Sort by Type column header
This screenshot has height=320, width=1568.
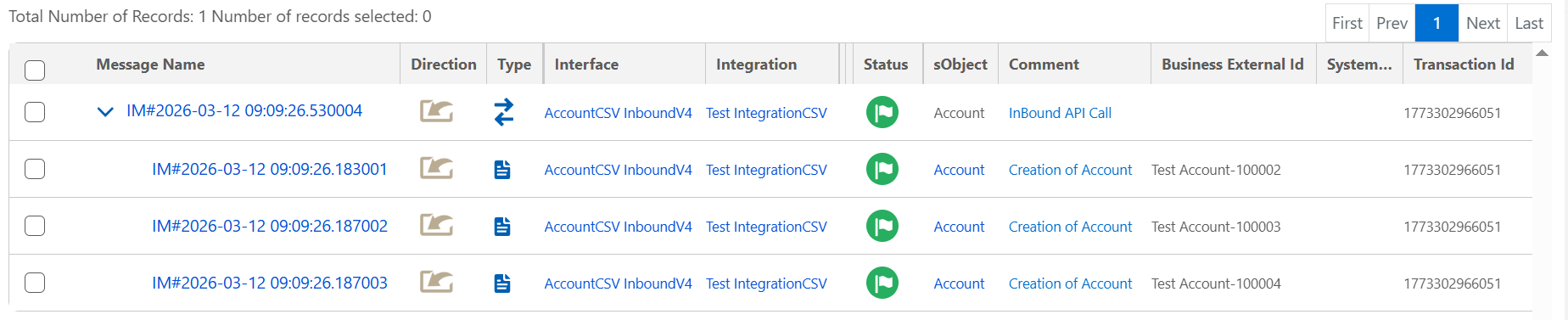coord(514,65)
